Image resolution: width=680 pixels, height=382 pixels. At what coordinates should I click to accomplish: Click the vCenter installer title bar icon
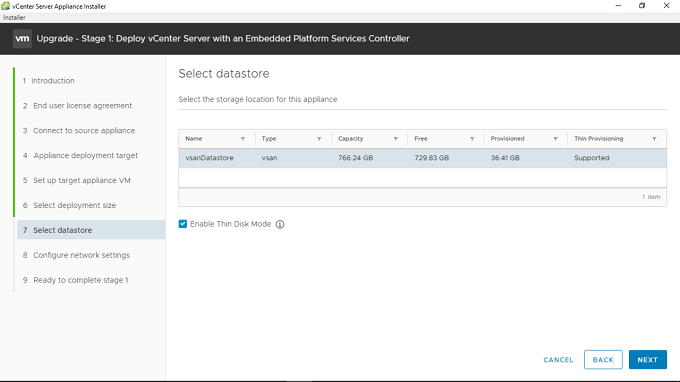[5, 6]
